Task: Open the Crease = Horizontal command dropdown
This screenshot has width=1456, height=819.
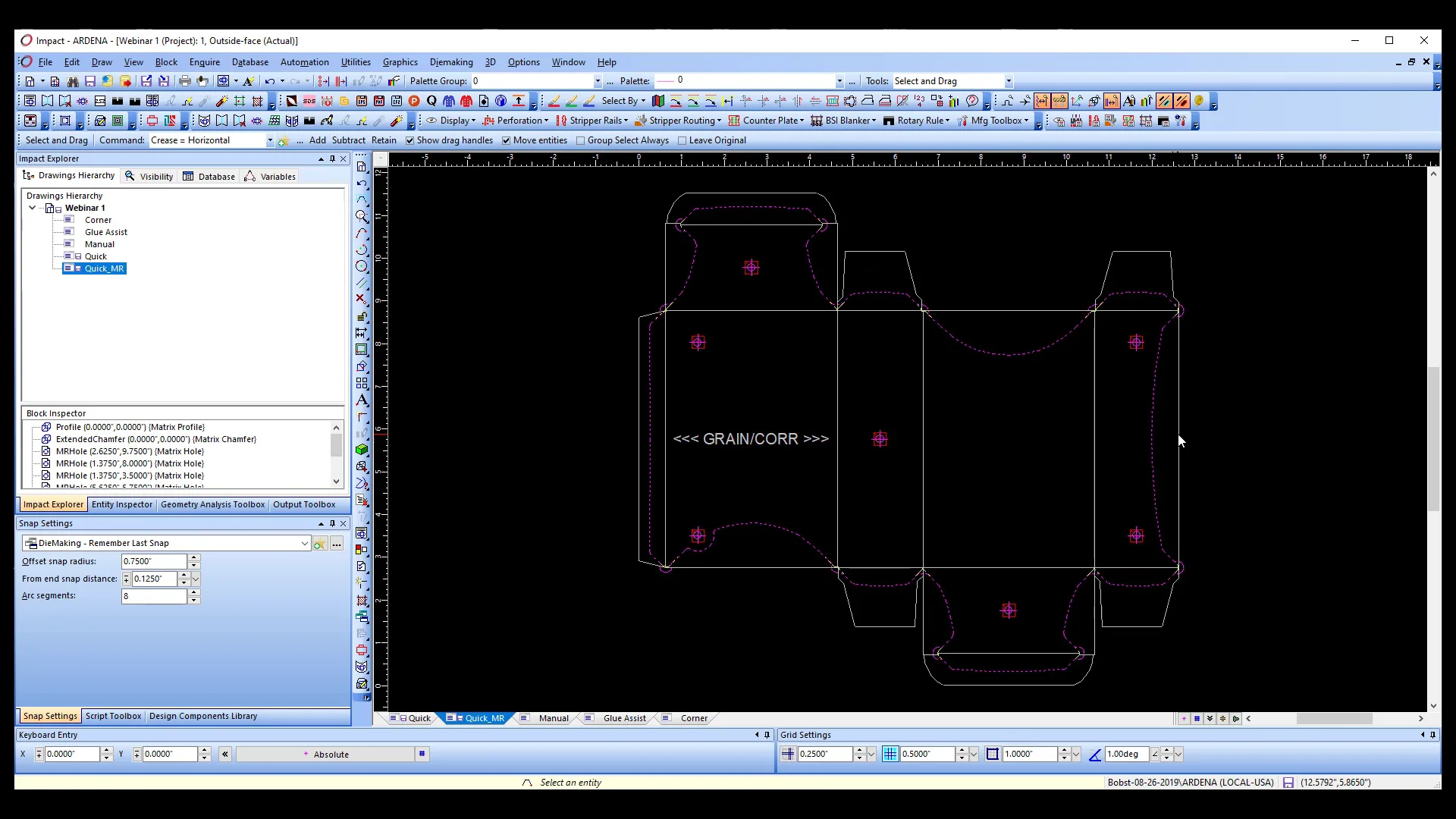Action: [x=269, y=140]
